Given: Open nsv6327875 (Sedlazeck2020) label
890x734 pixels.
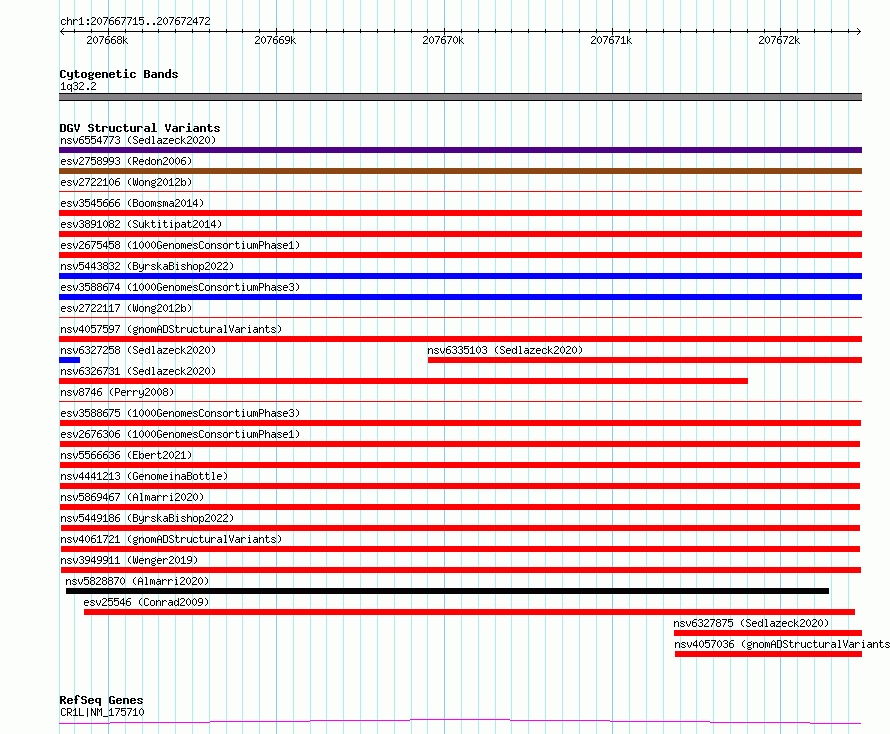Looking at the screenshot, I should click(x=751, y=623).
